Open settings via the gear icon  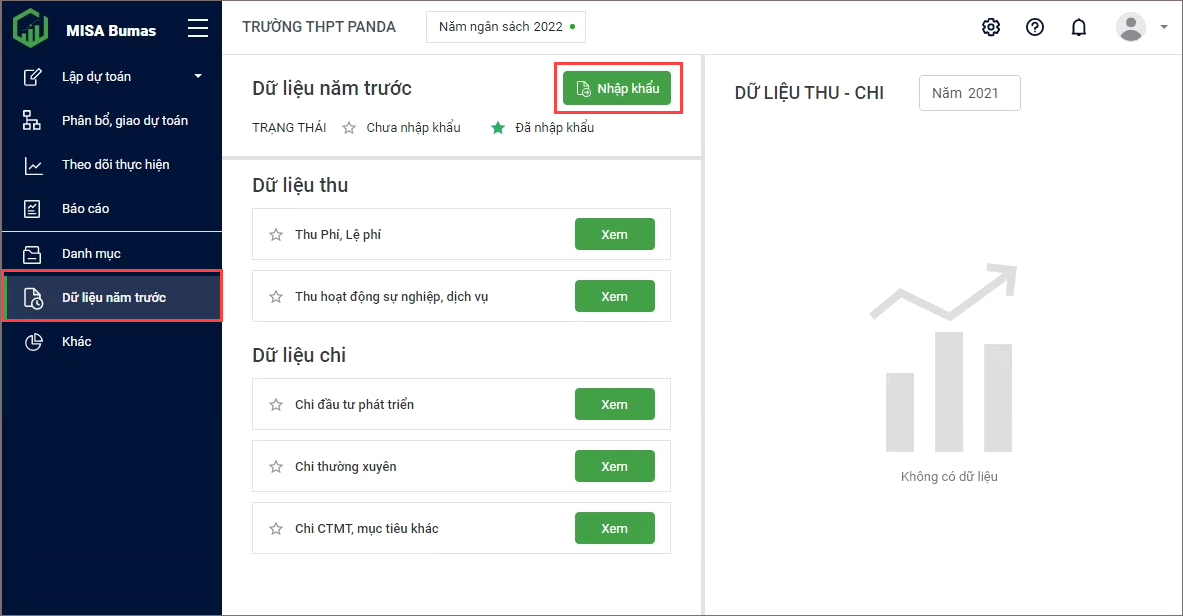[x=991, y=27]
